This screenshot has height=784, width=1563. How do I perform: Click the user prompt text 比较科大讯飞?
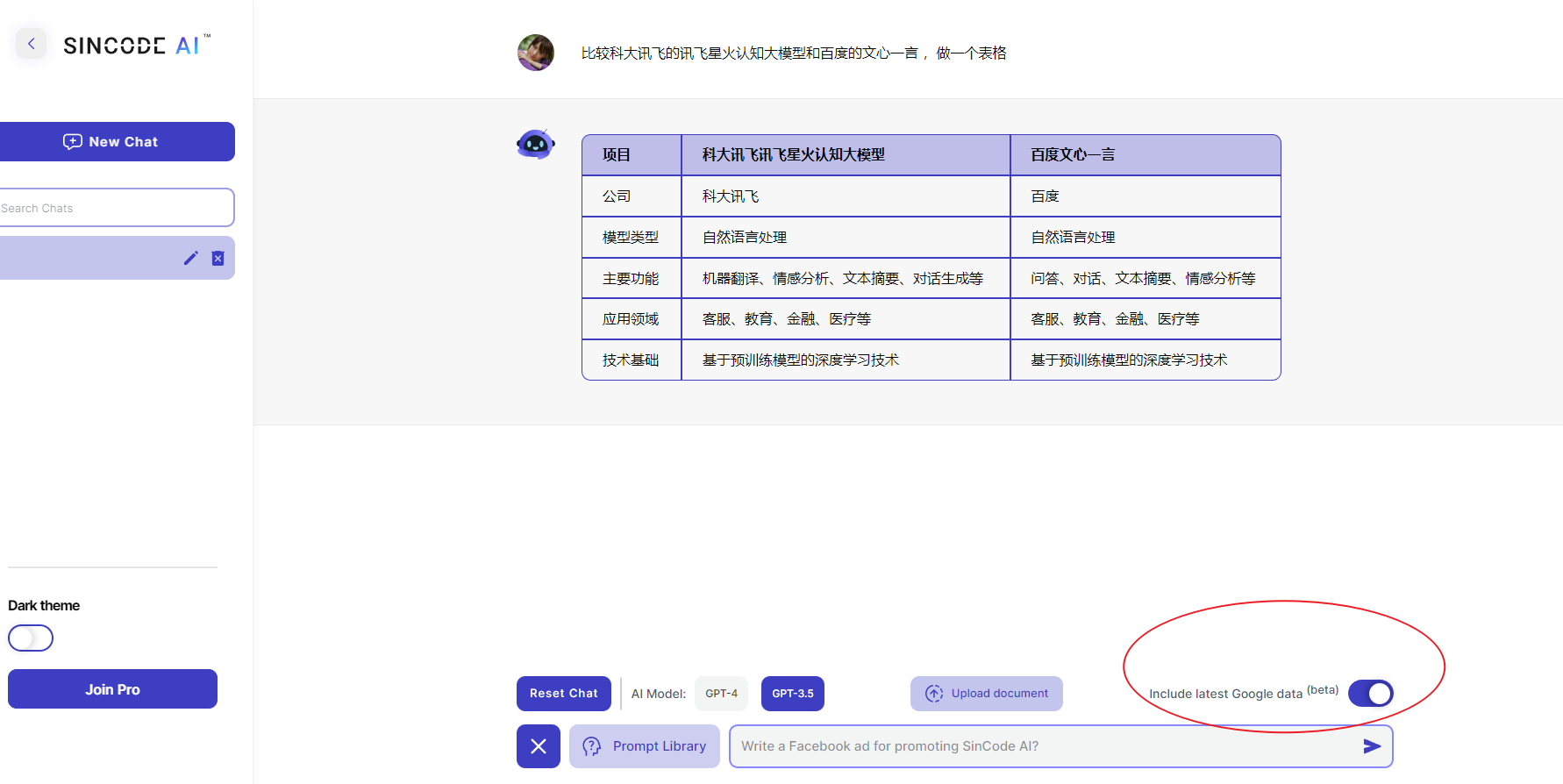point(794,53)
